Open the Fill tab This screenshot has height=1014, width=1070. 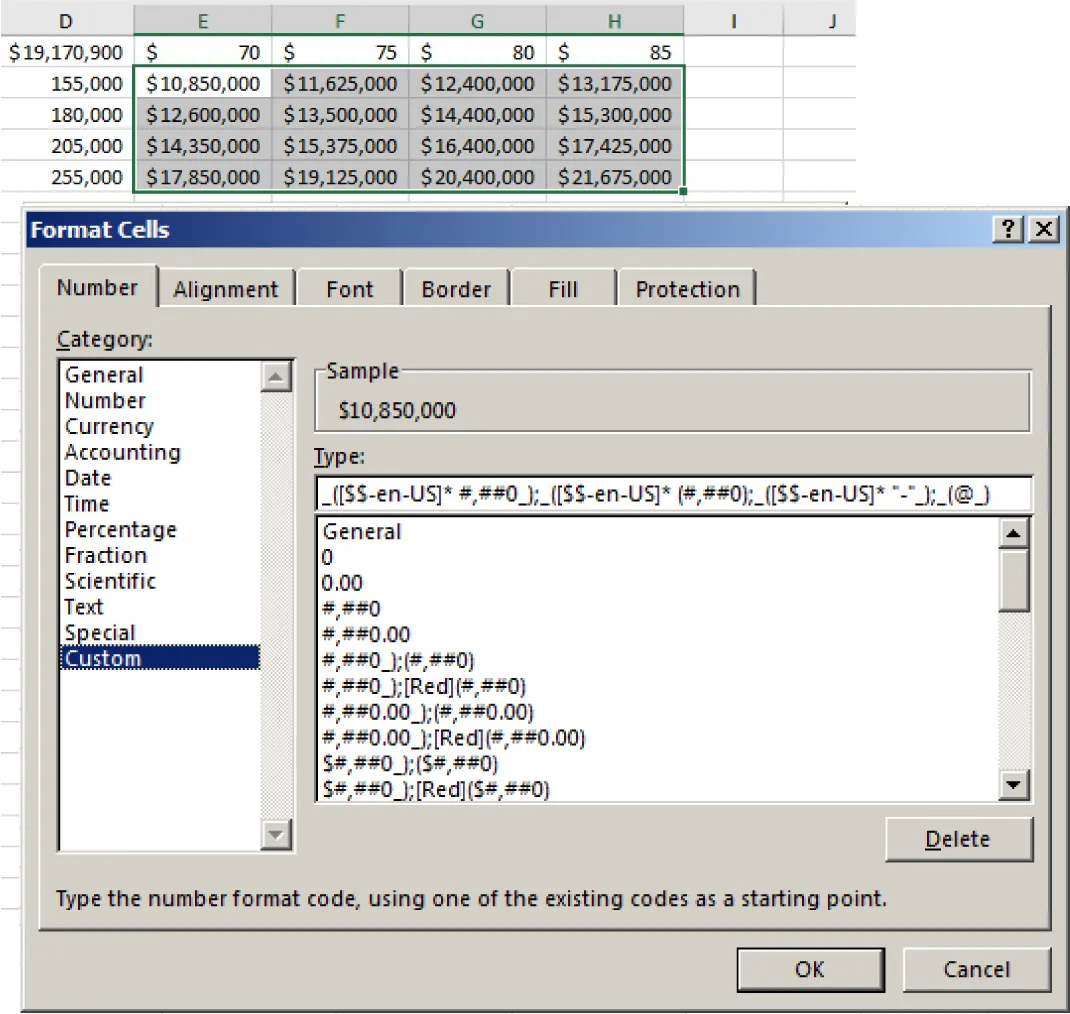tap(562, 288)
